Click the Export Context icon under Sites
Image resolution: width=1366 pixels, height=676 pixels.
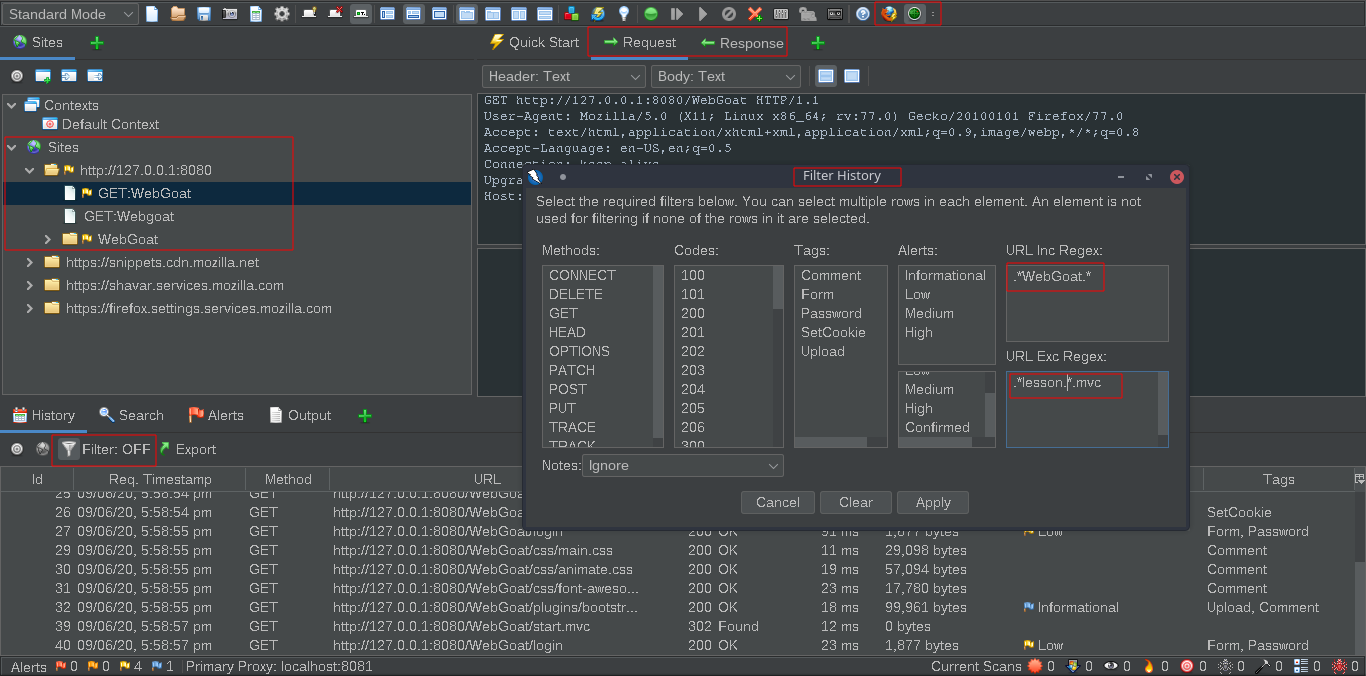click(95, 76)
